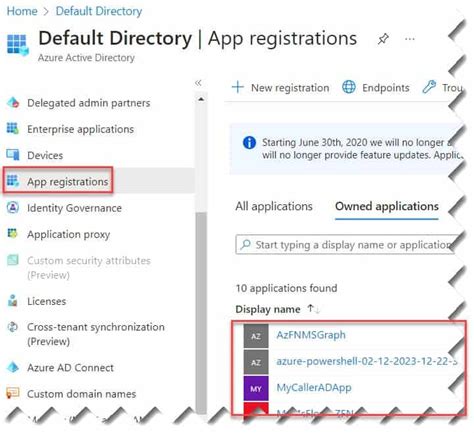Click the AZ avatar for azure-powershell app

point(256,362)
